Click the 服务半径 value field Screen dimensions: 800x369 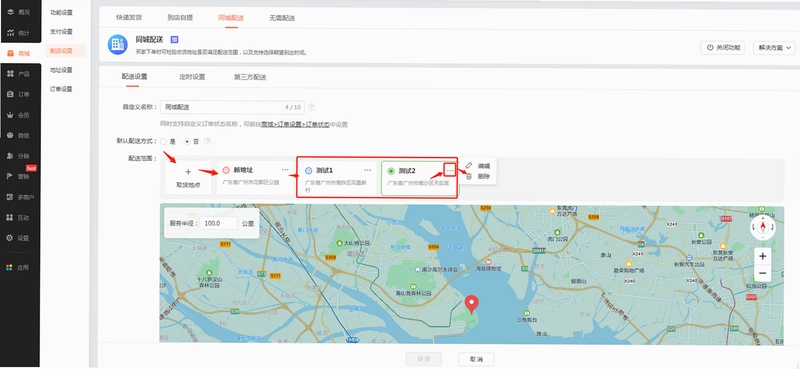pyautogui.click(x=218, y=224)
